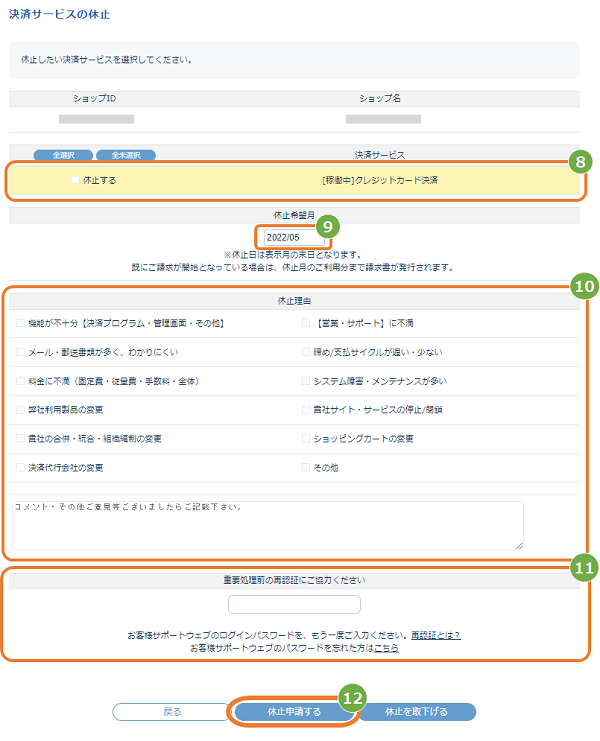Image resolution: width=600 pixels, height=741 pixels.
Task: Click the re-authentication password field
Action: [x=294, y=604]
